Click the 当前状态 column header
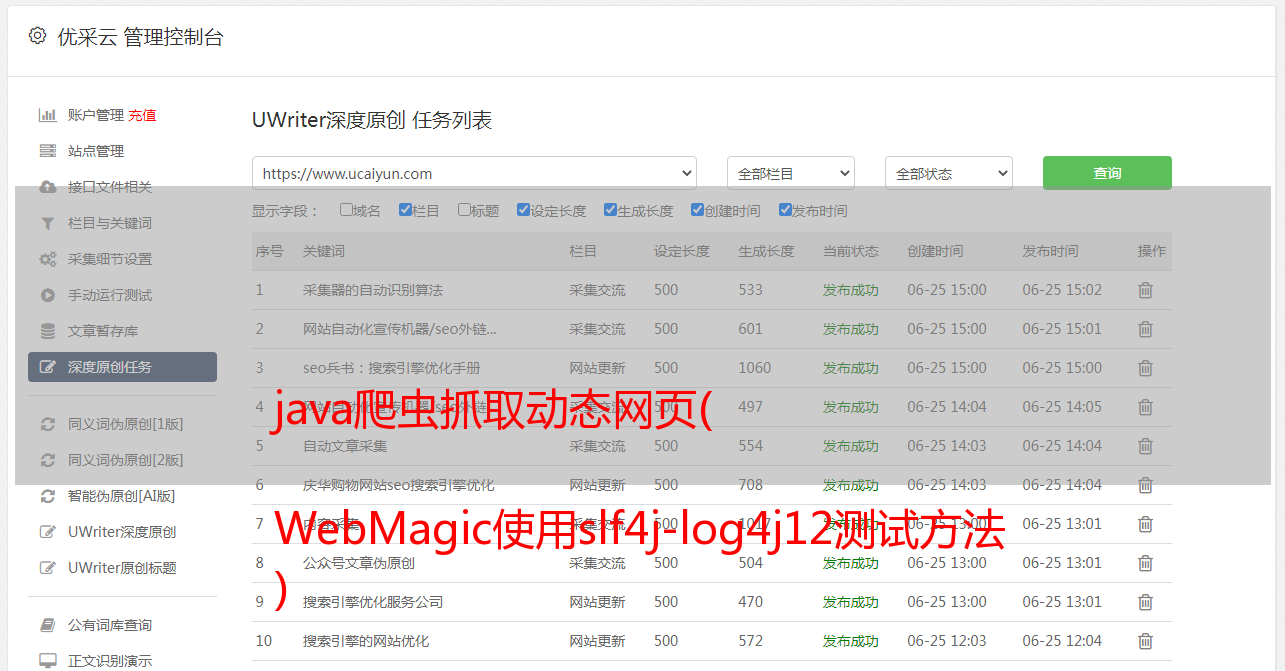Image resolution: width=1285 pixels, height=671 pixels. [x=851, y=251]
